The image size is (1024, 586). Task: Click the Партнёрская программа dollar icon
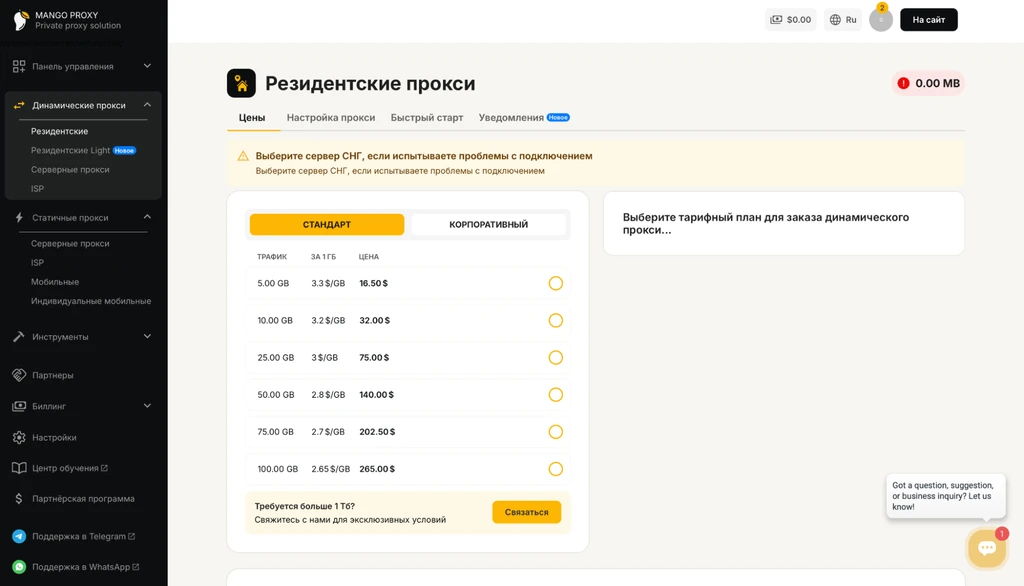point(19,498)
